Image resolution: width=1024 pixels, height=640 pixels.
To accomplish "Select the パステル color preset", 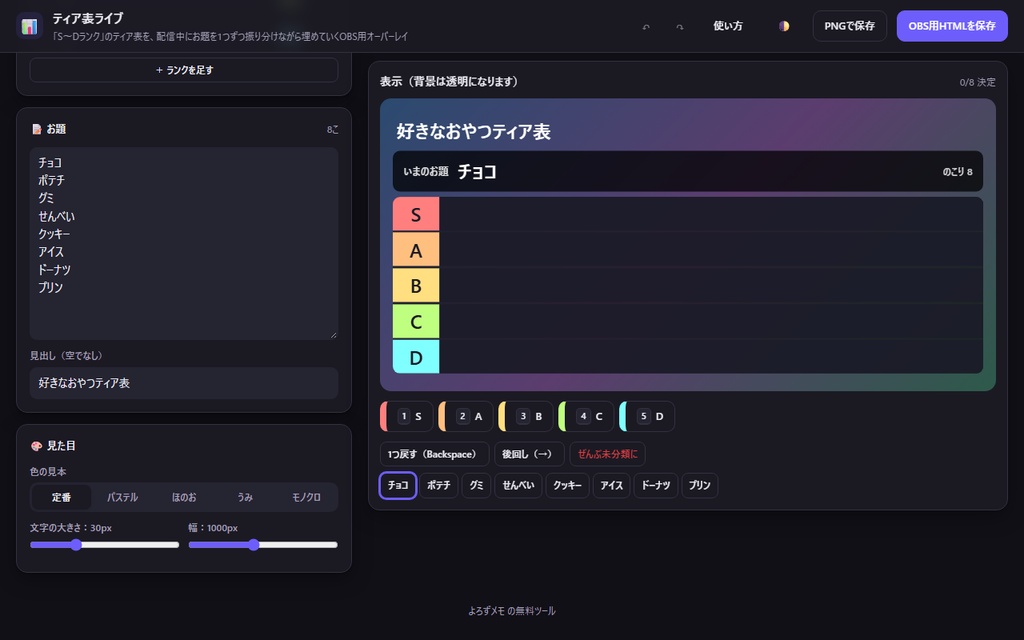I will coord(122,497).
